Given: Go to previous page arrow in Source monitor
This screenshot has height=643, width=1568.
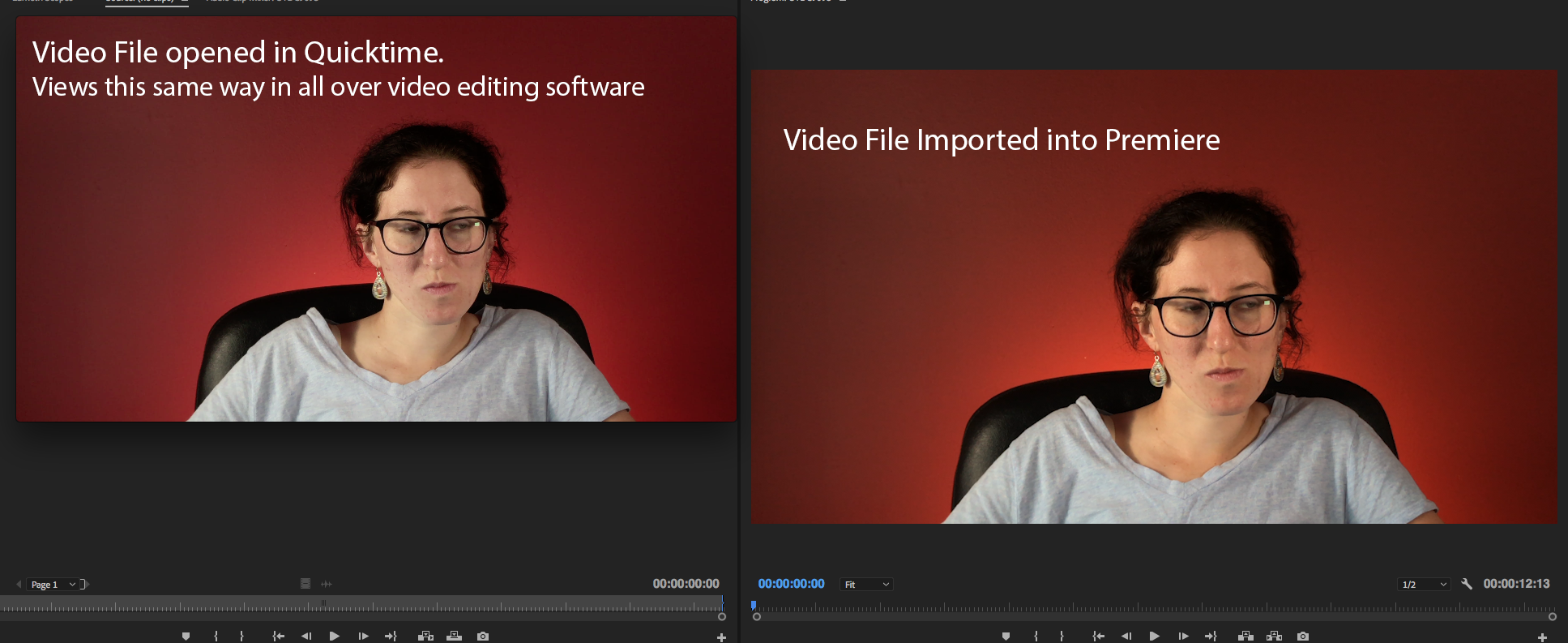Looking at the screenshot, I should (x=19, y=584).
